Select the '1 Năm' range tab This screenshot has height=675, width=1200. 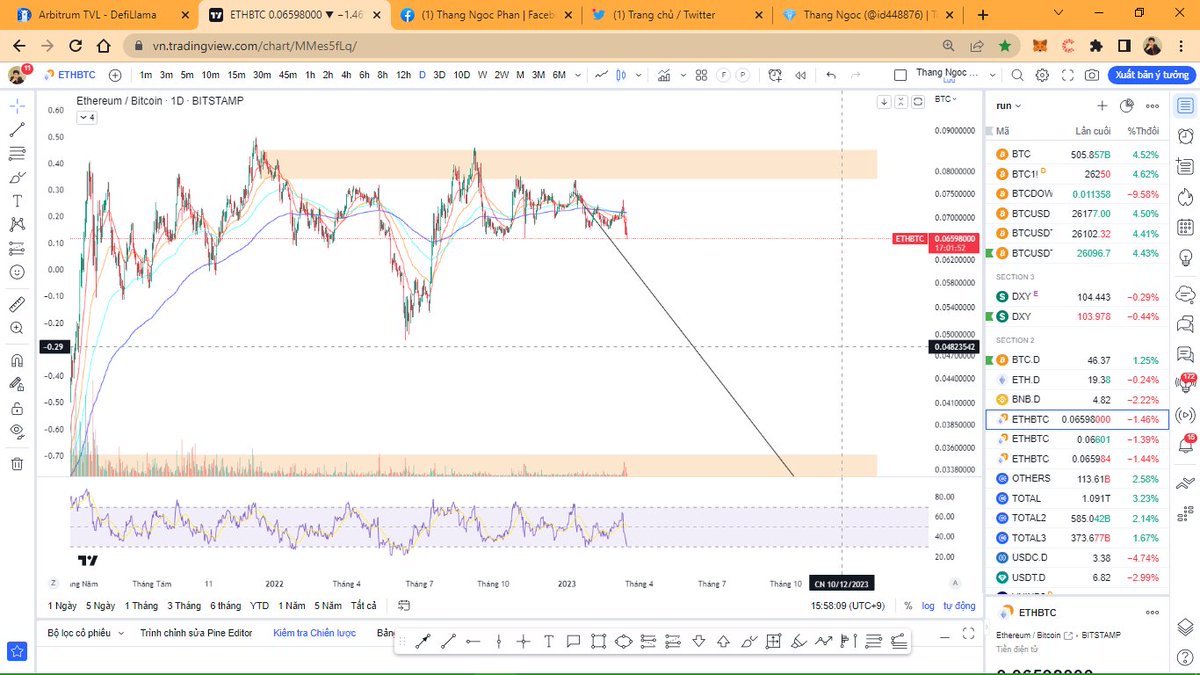click(x=291, y=605)
